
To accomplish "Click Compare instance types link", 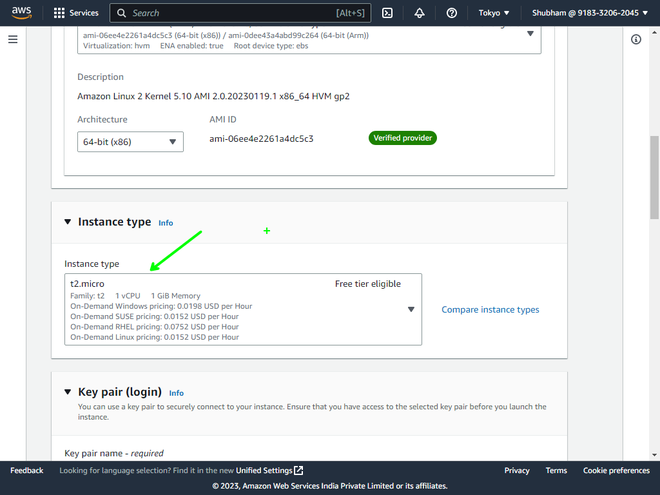I will pos(490,310).
